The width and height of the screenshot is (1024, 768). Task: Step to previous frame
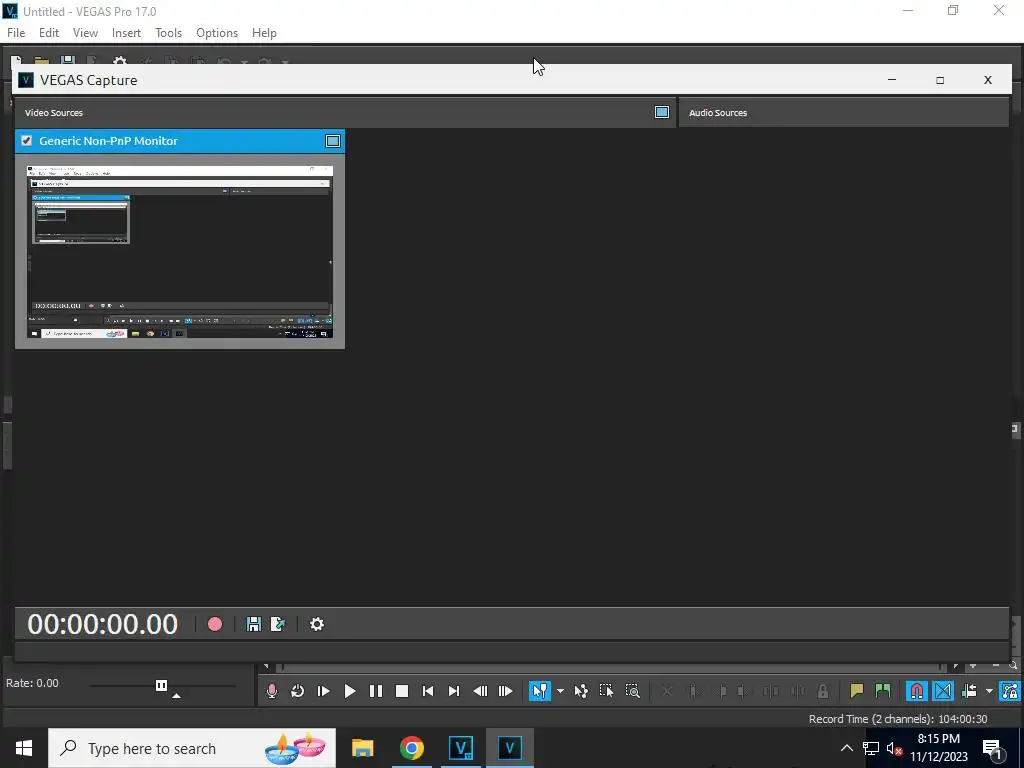[x=480, y=691]
